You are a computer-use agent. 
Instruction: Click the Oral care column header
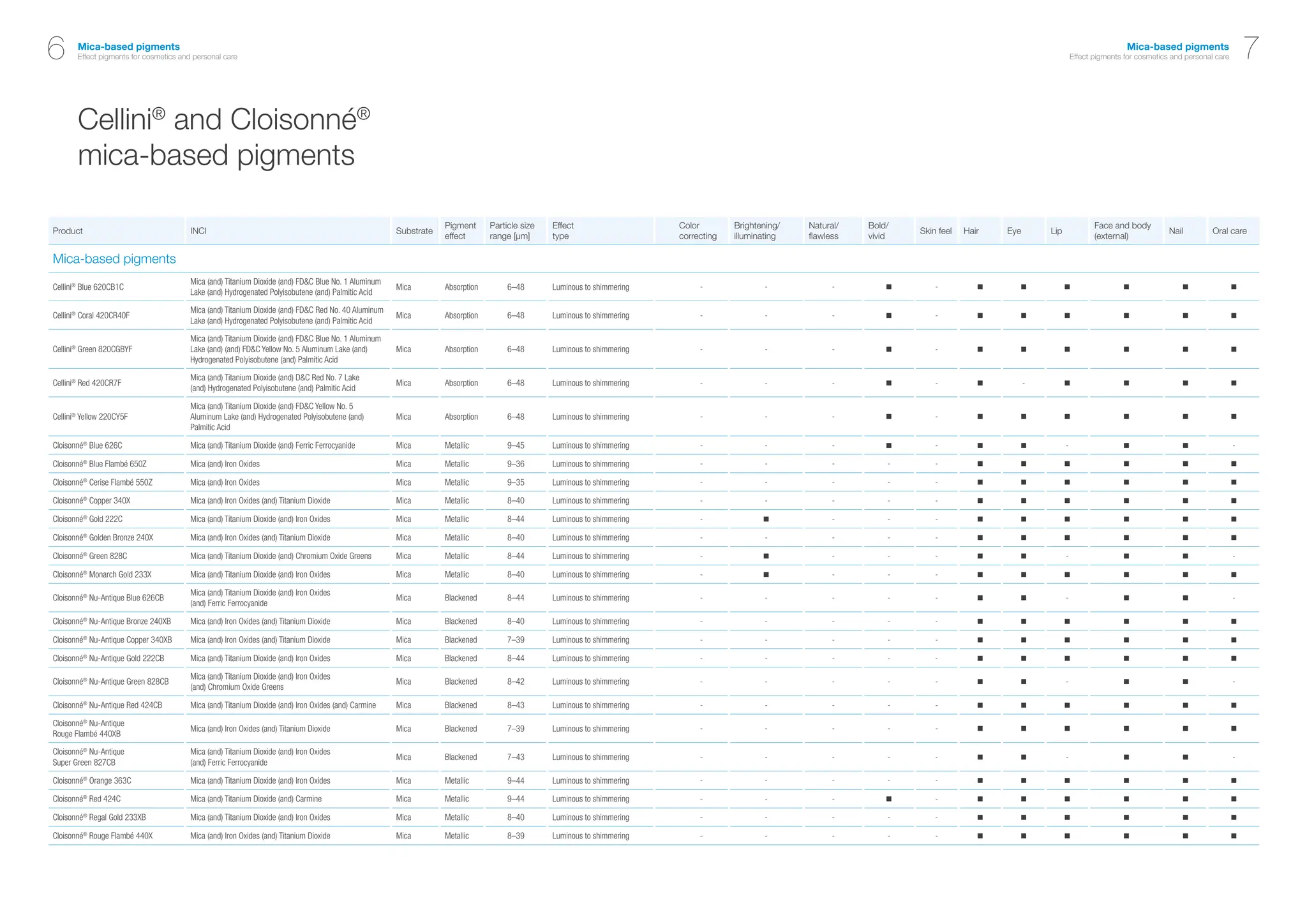pyautogui.click(x=1229, y=231)
